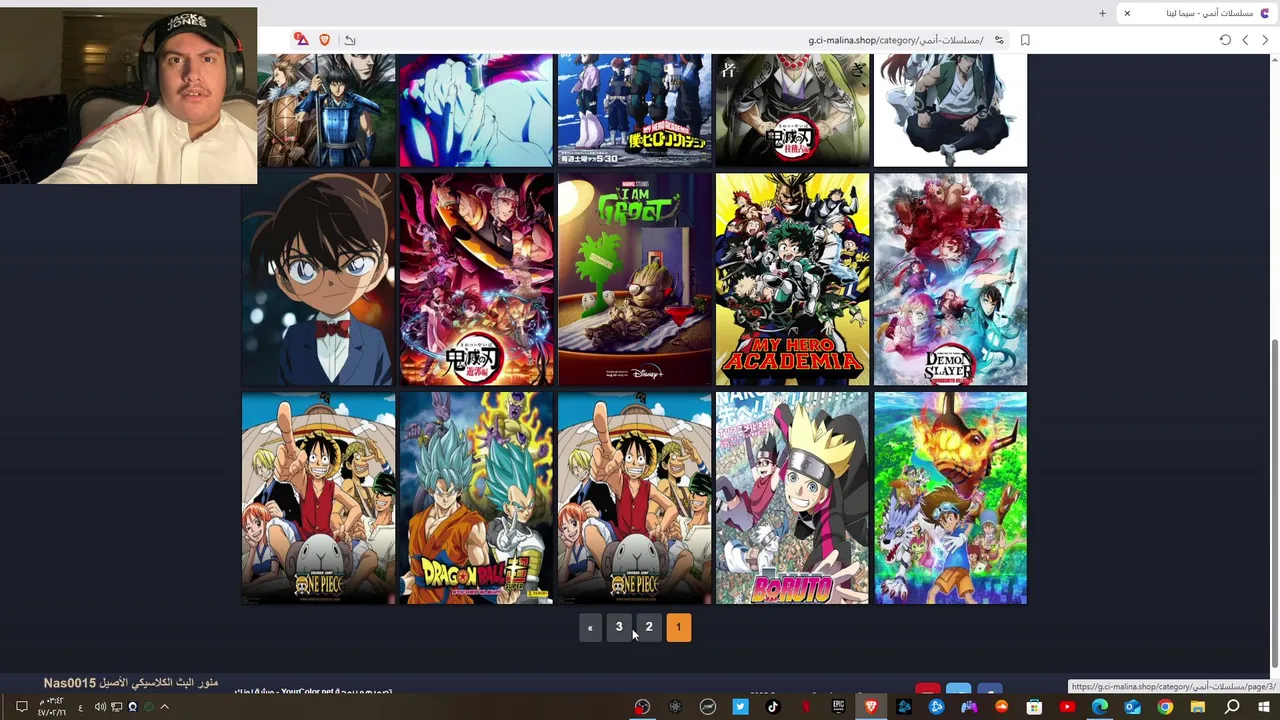
Task: Open Outlook from taskbar
Action: click(1132, 707)
